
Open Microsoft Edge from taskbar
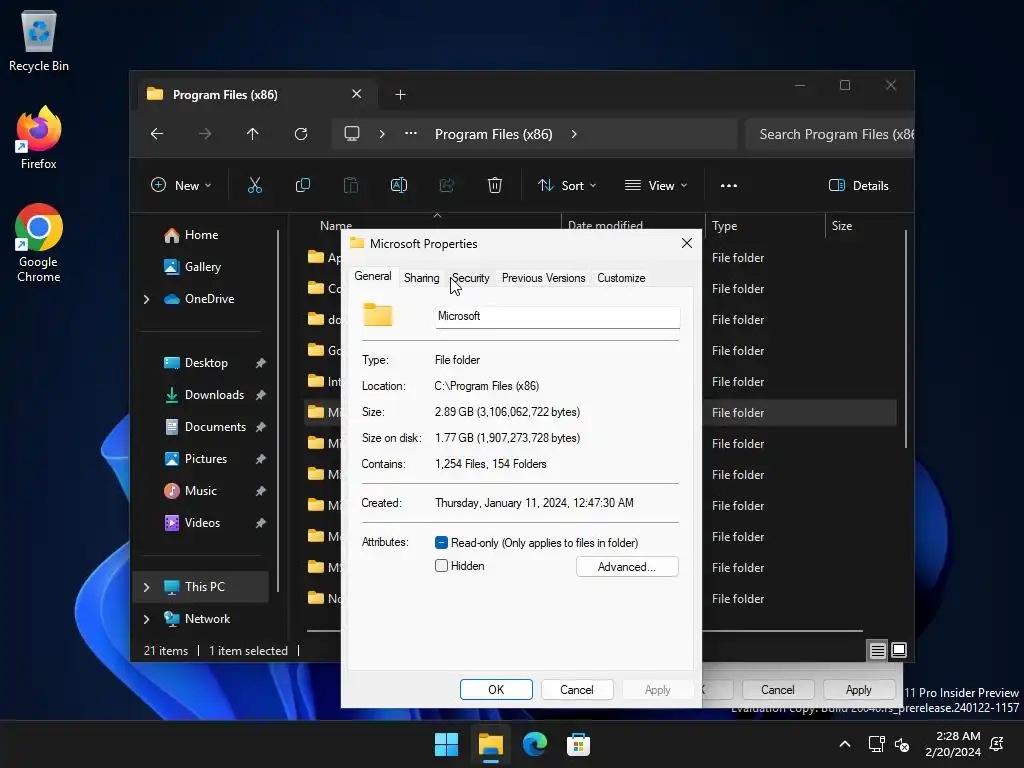point(534,744)
